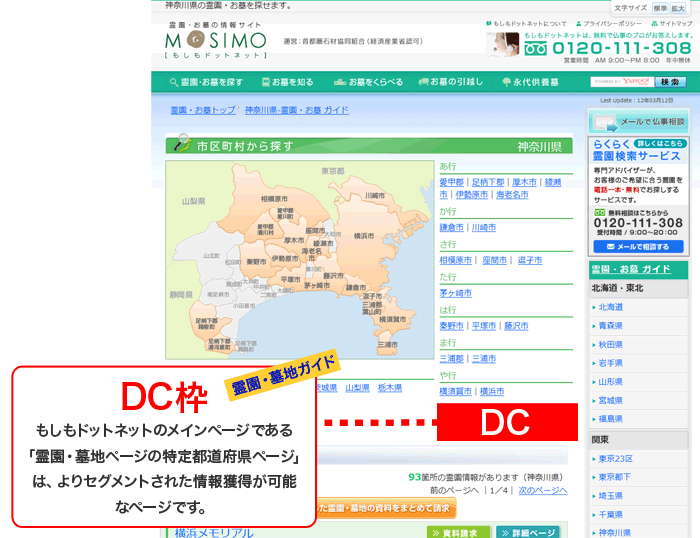
Task: Open 山梨県 link below the map
Action: tap(358, 388)
